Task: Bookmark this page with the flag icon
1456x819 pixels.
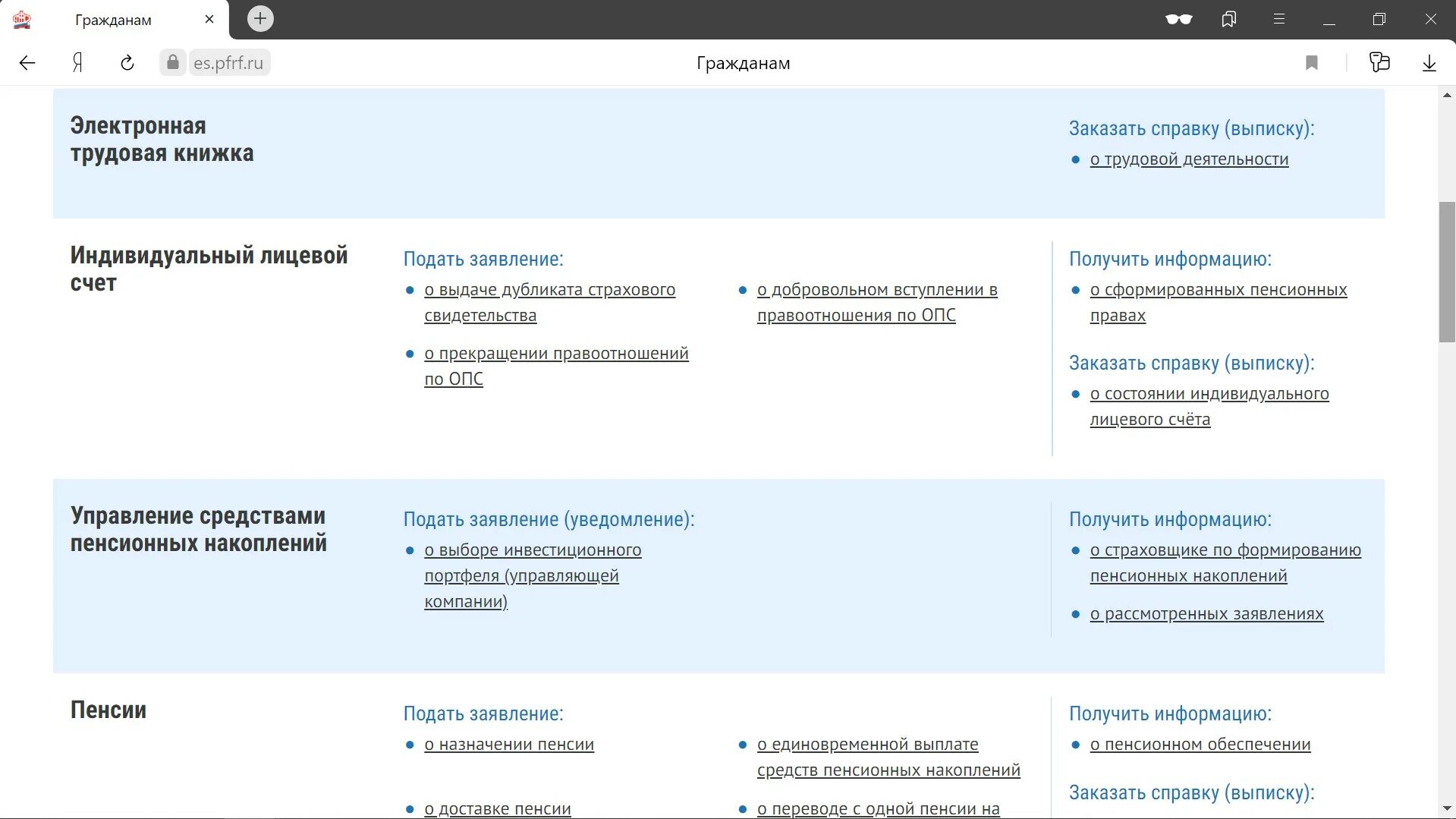Action: coord(1312,63)
